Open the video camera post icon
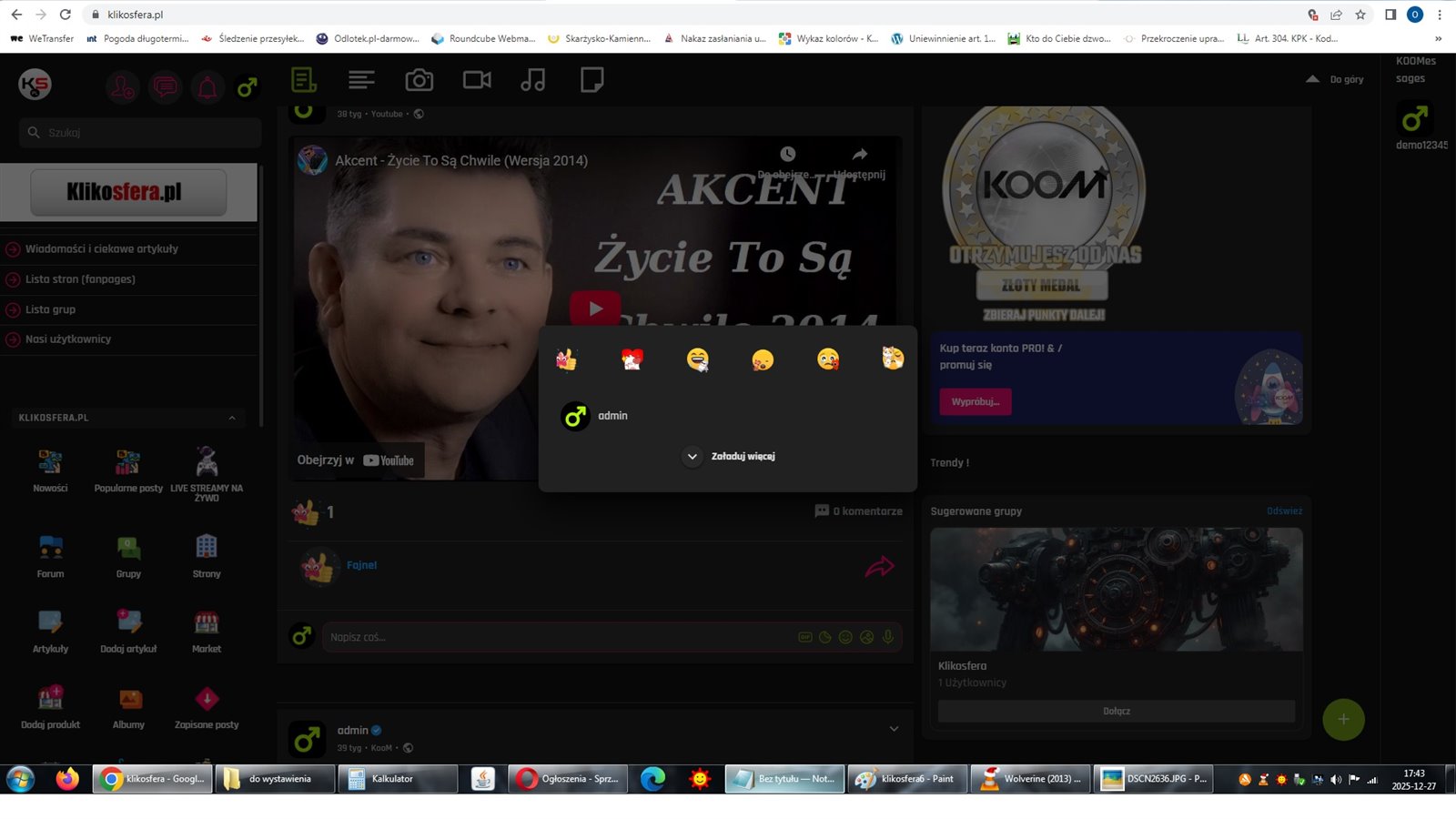1456x819 pixels. [x=477, y=81]
